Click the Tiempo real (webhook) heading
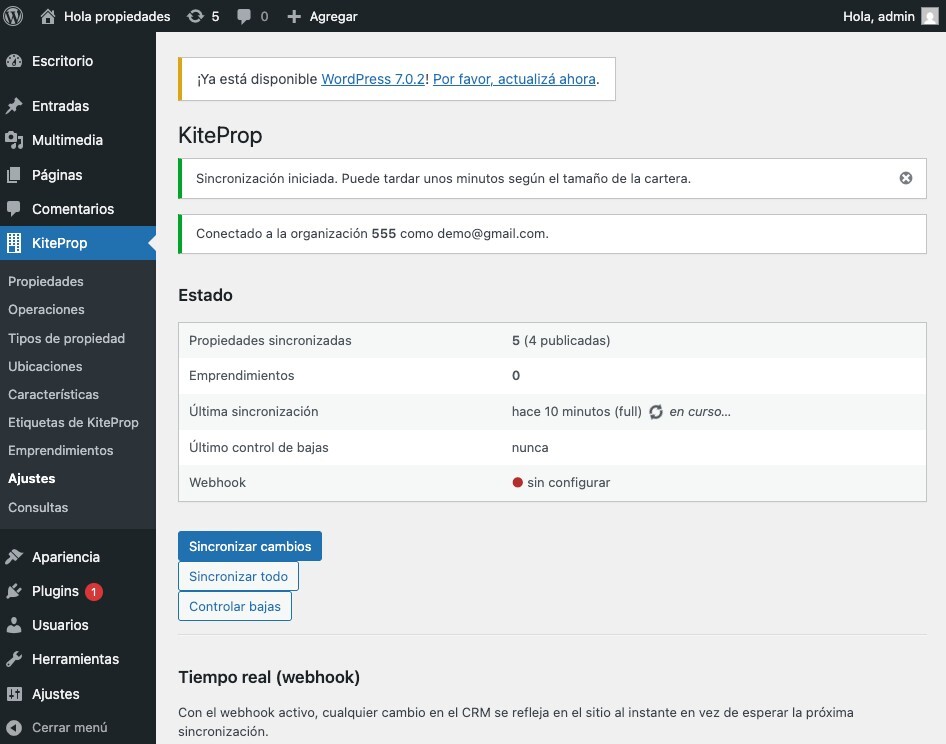Image resolution: width=946 pixels, height=744 pixels. (x=269, y=677)
